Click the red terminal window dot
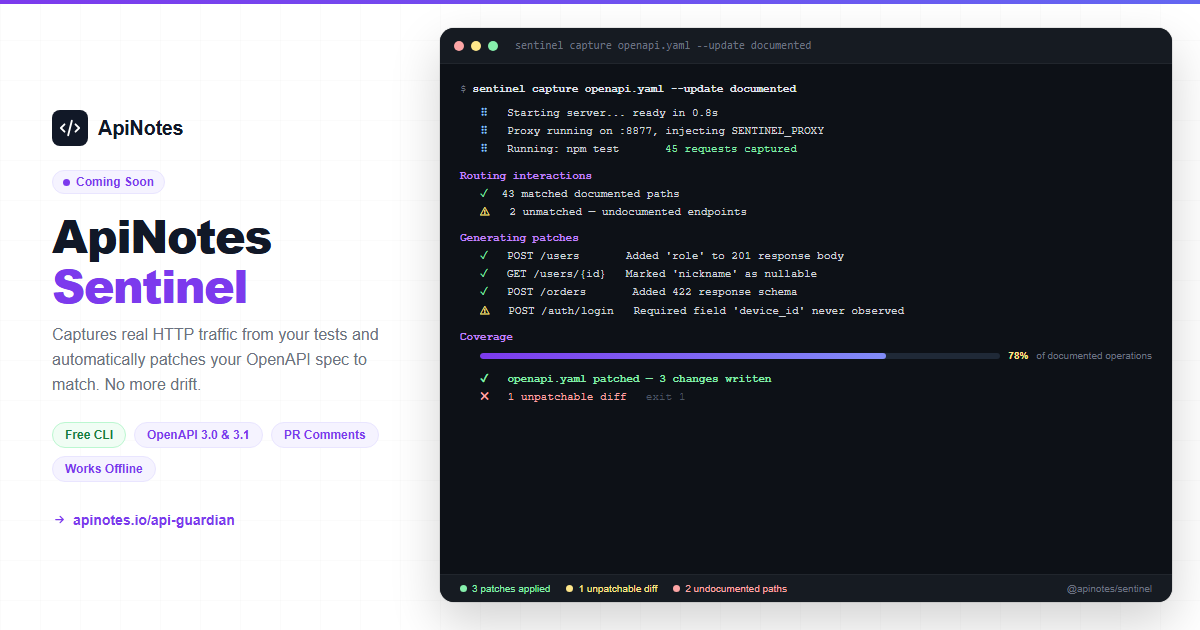1200x630 pixels. point(459,46)
